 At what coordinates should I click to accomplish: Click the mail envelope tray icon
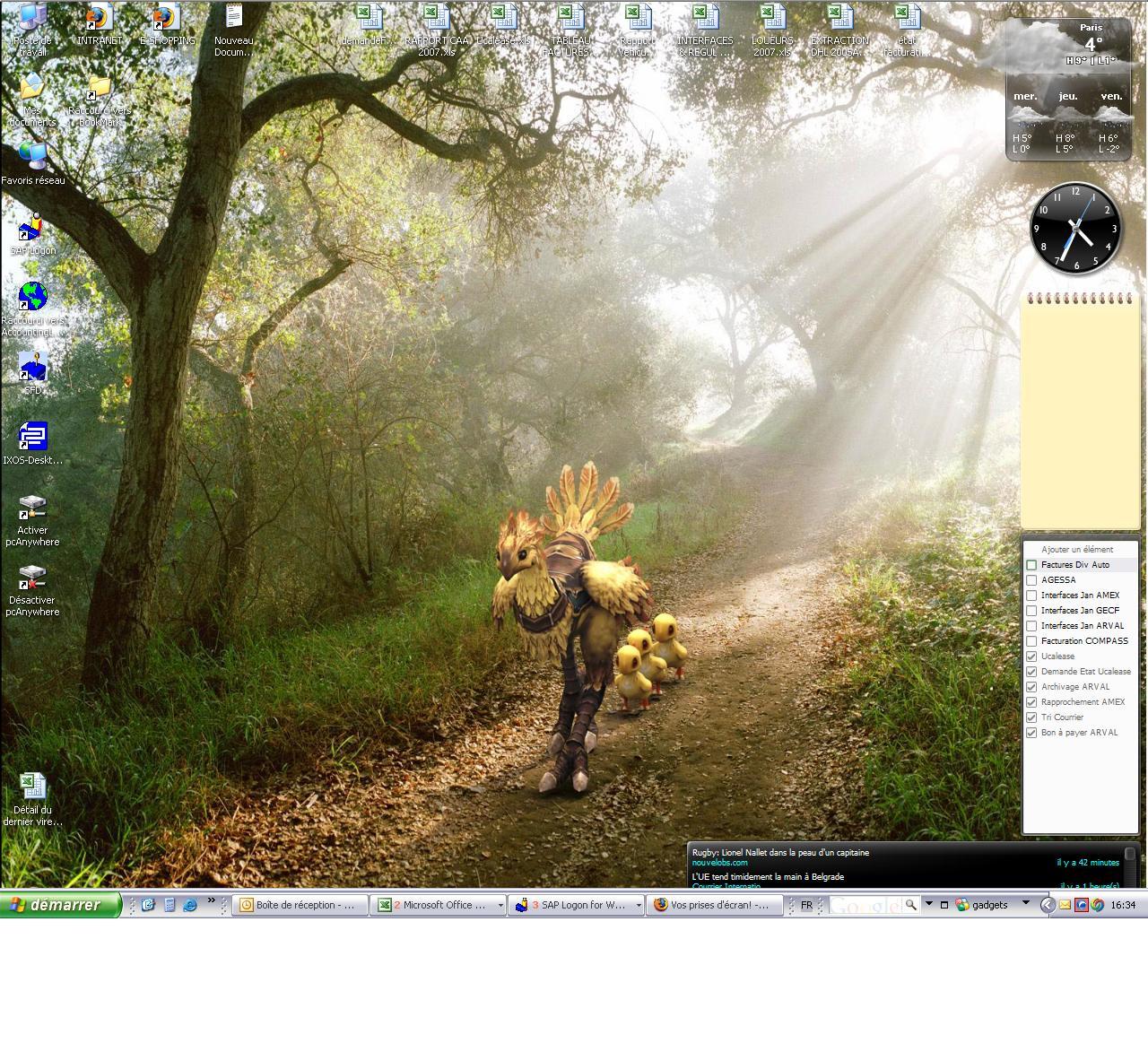pyautogui.click(x=1065, y=906)
